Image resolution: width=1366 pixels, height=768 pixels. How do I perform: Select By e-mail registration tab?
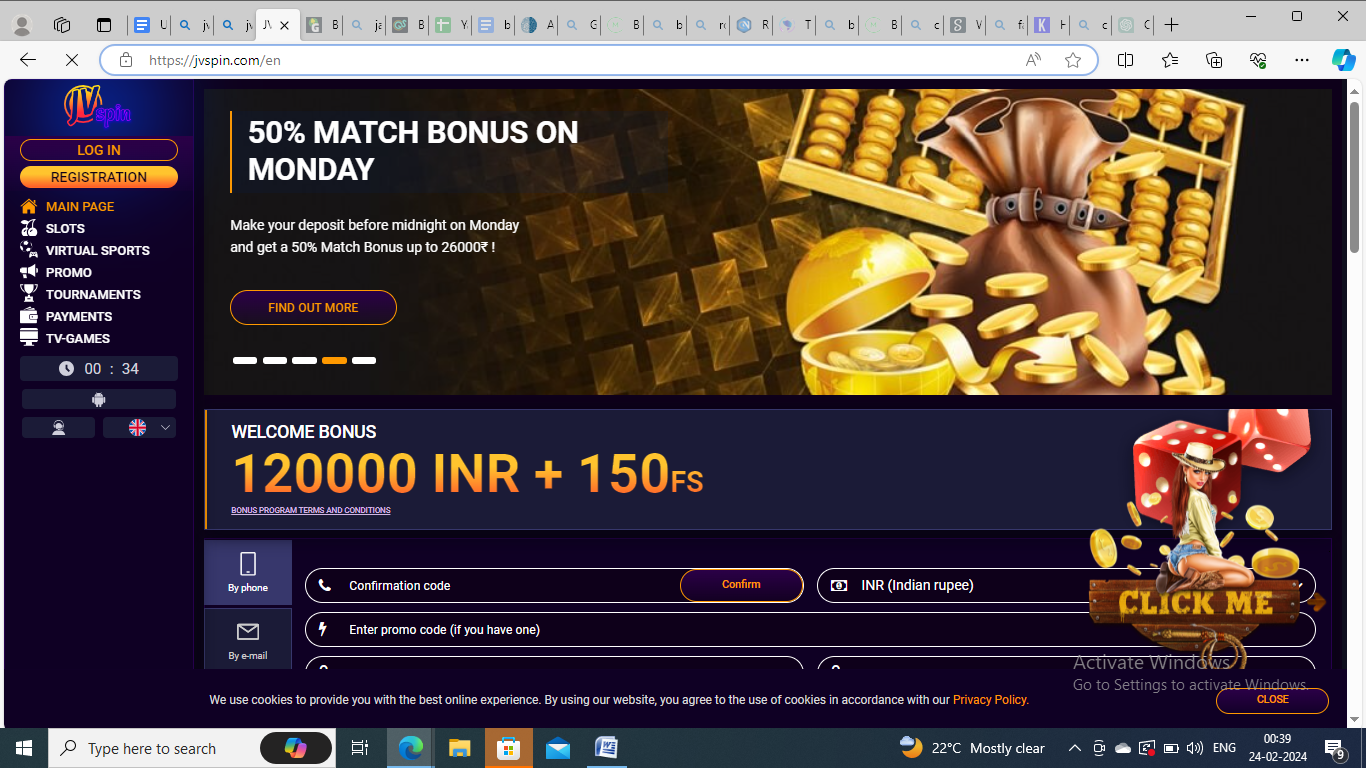coord(248,640)
